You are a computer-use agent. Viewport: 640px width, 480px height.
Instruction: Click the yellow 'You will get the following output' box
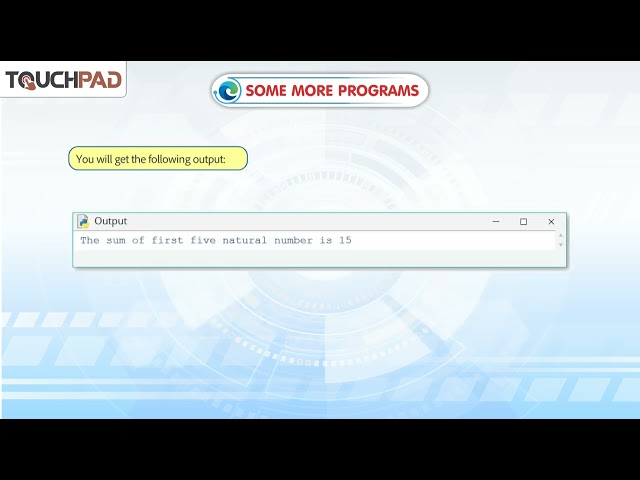158,158
